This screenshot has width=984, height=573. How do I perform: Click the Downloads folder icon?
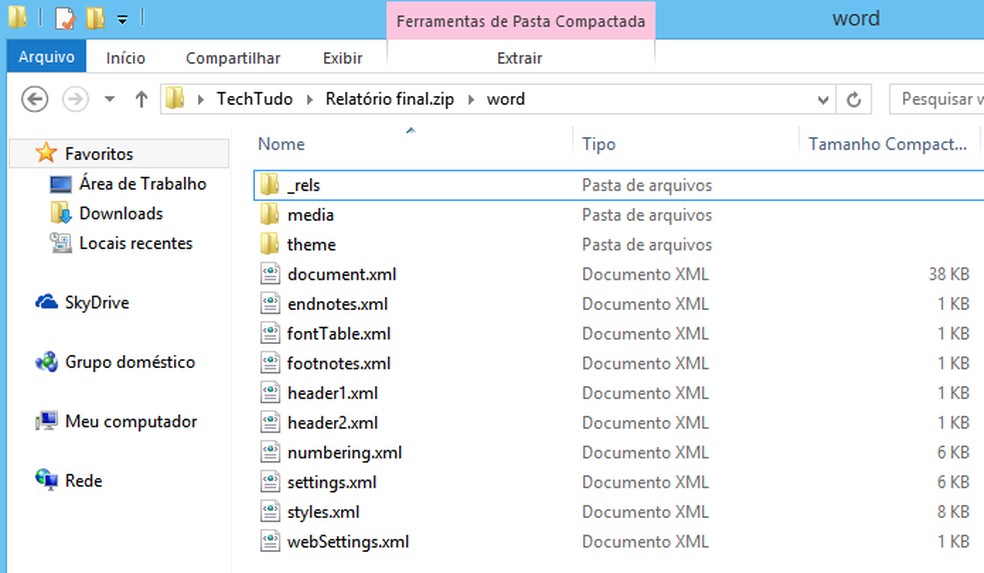(x=61, y=213)
